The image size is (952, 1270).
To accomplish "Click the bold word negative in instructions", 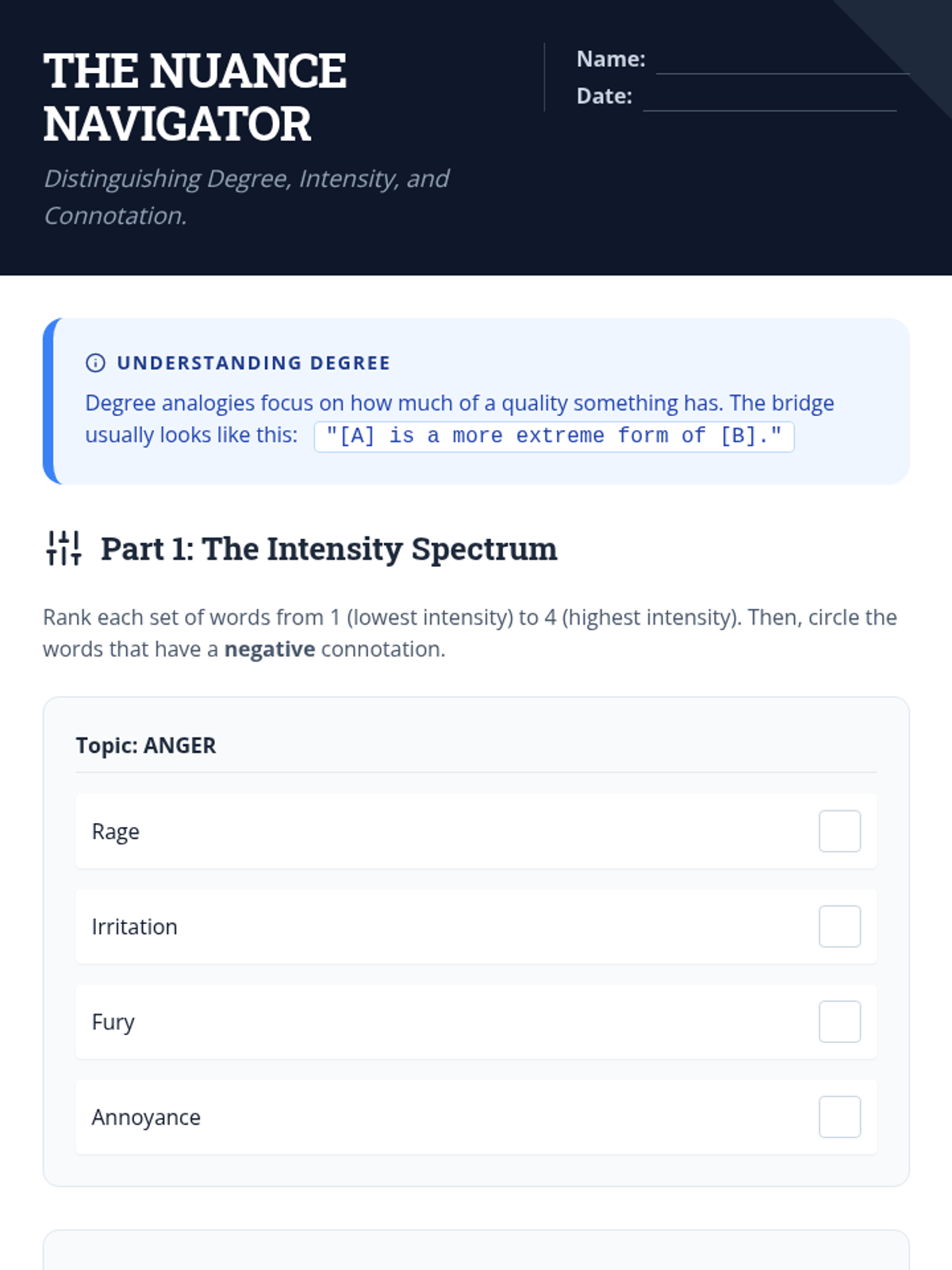I will tap(270, 649).
